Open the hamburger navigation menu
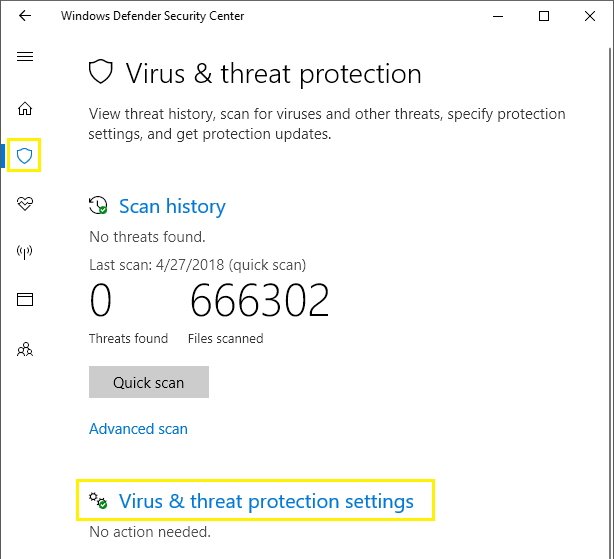 (x=25, y=57)
